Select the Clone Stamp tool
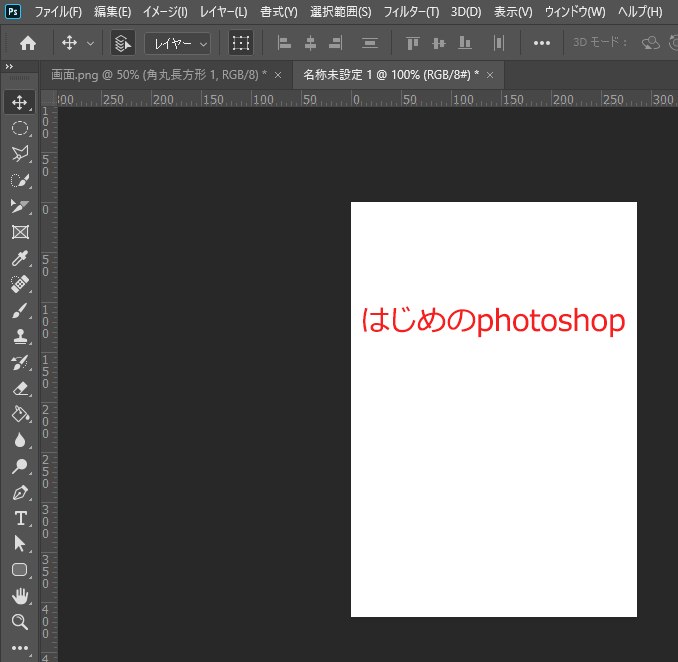678x662 pixels. [20, 336]
